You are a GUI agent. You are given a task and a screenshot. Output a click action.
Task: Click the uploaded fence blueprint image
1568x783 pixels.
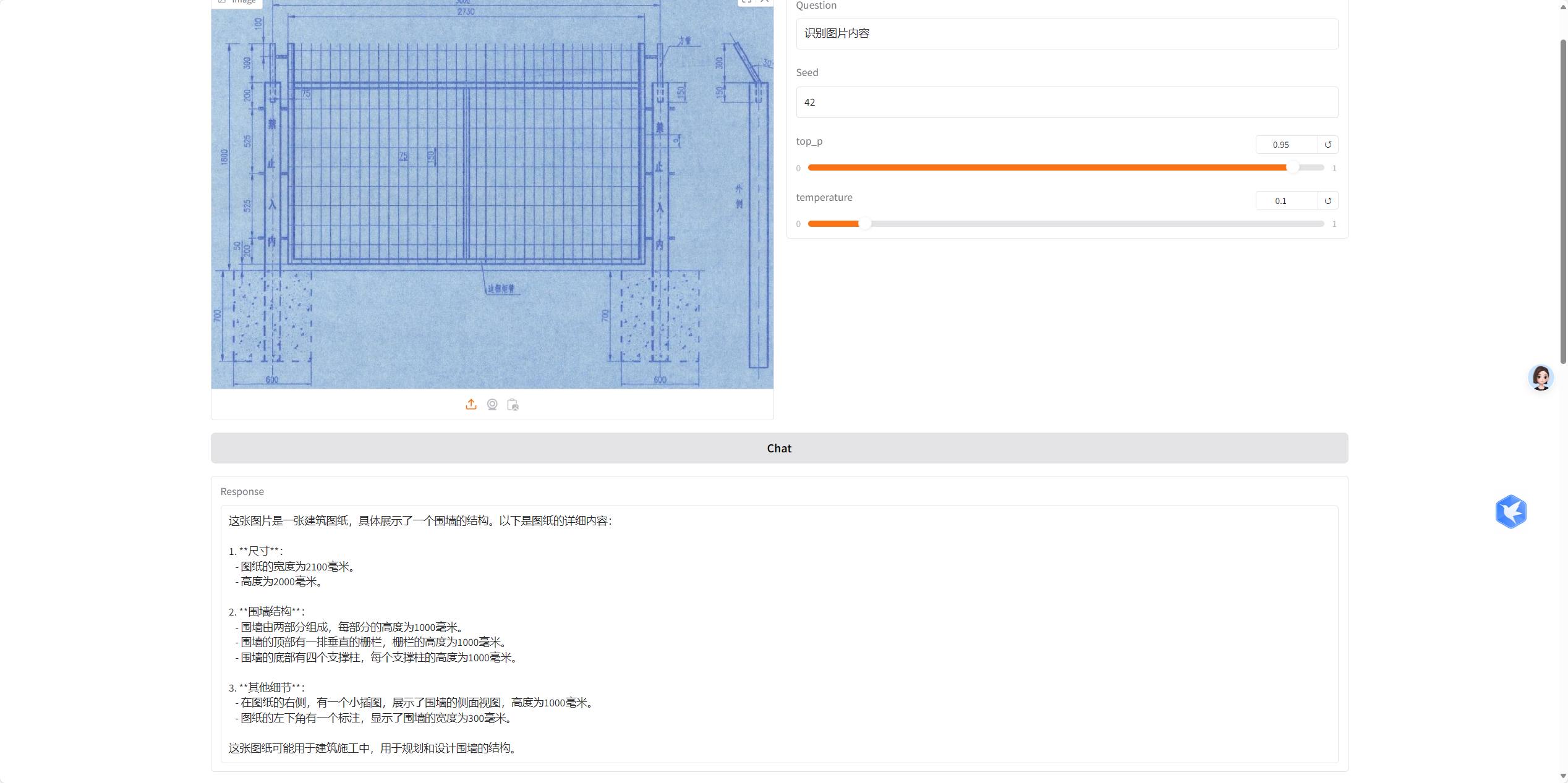coord(492,195)
